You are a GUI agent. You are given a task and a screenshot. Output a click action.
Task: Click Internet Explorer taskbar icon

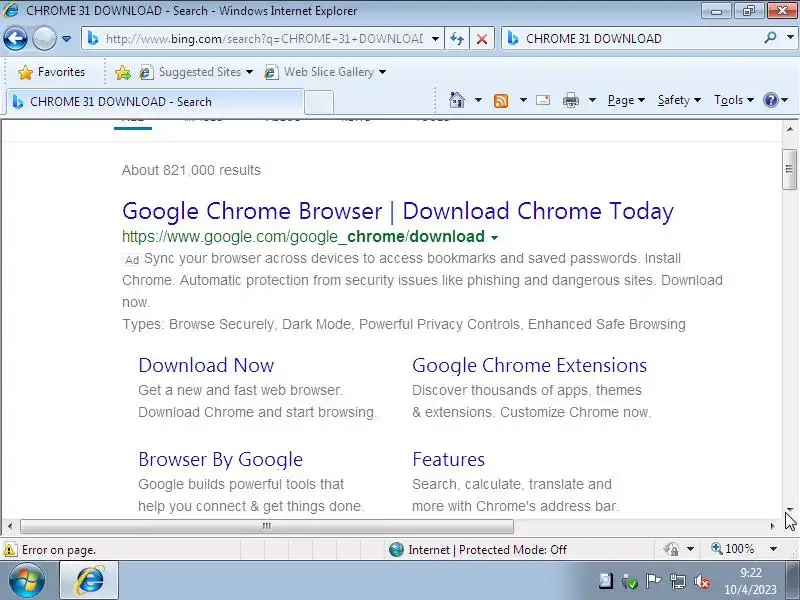click(89, 580)
